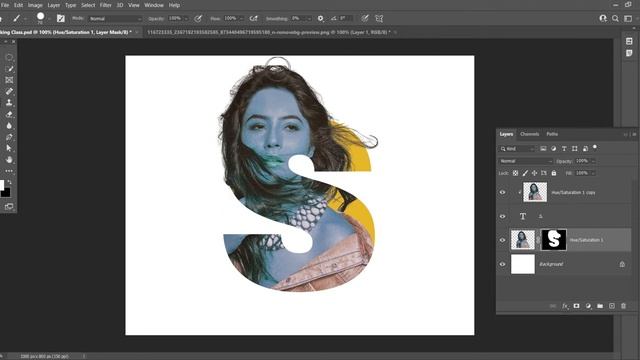Select the Clone Stamp tool
Screen dimensions: 640x360
click(9, 103)
